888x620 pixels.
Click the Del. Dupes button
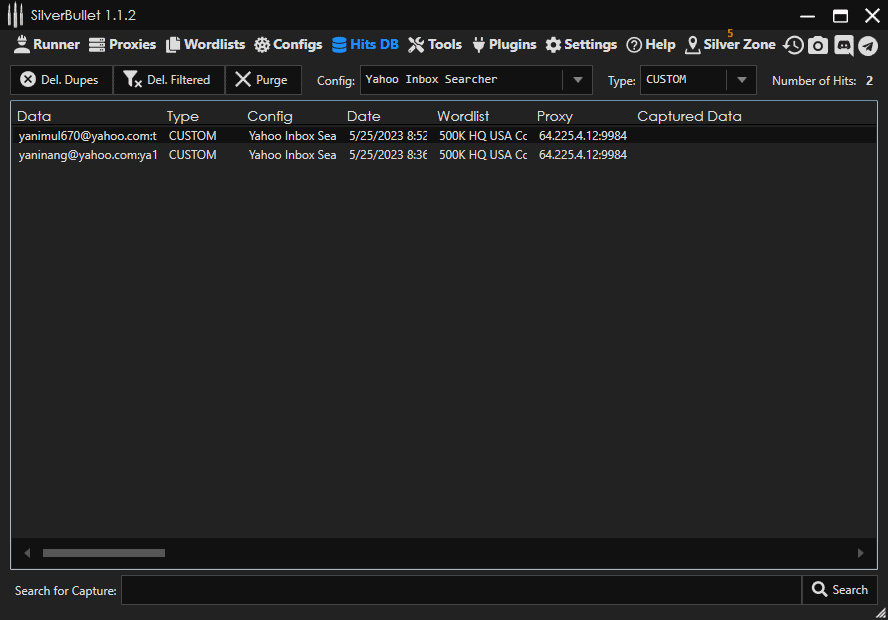tap(61, 80)
